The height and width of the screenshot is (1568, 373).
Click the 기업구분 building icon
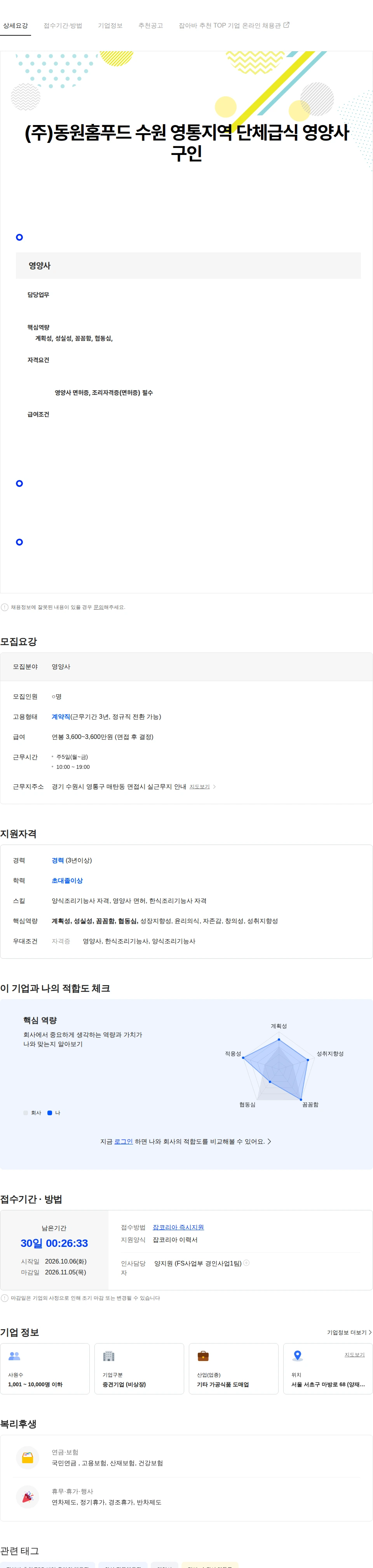point(108,1356)
